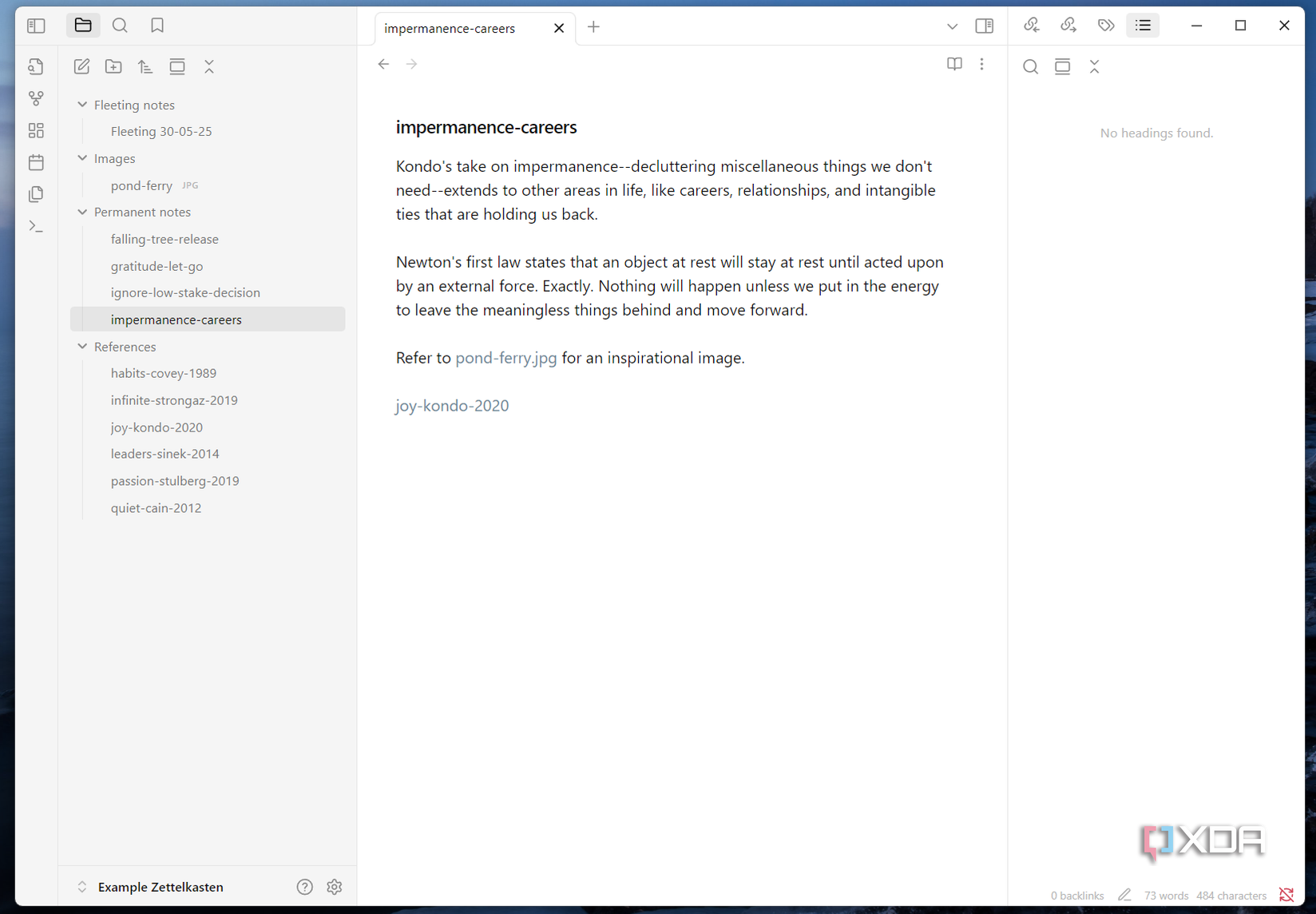Image resolution: width=1316 pixels, height=914 pixels.
Task: Open the note options three-dot menu
Action: pos(981,64)
